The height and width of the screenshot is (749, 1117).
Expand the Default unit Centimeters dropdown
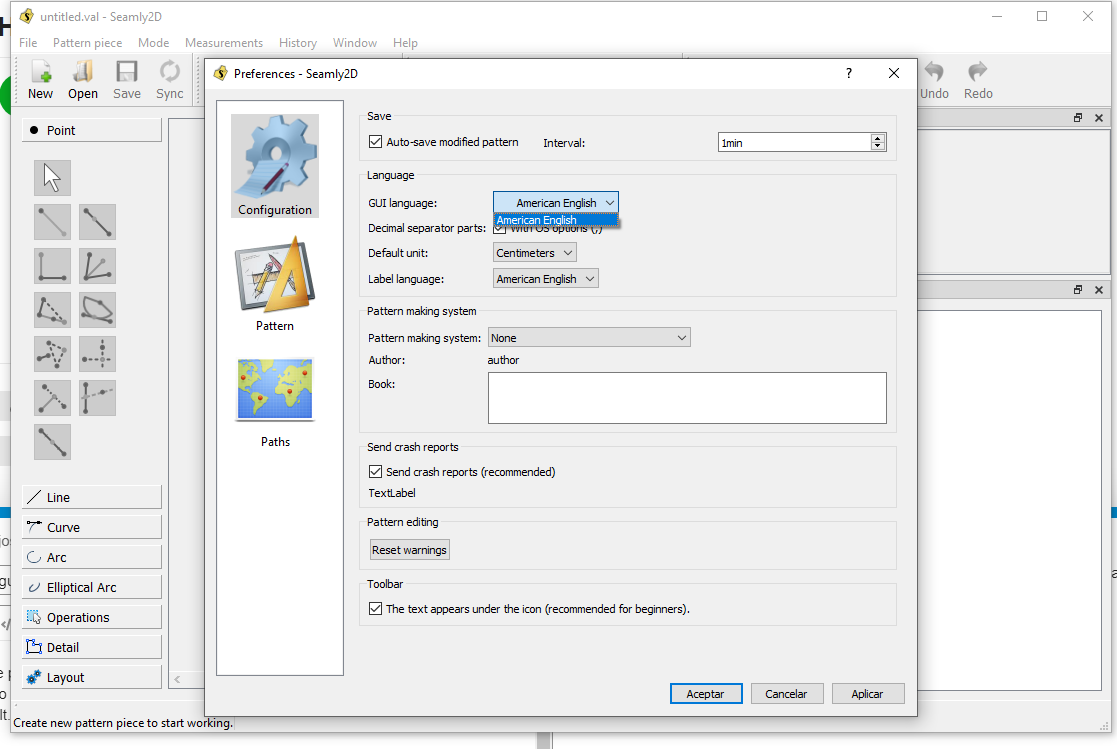coord(534,253)
